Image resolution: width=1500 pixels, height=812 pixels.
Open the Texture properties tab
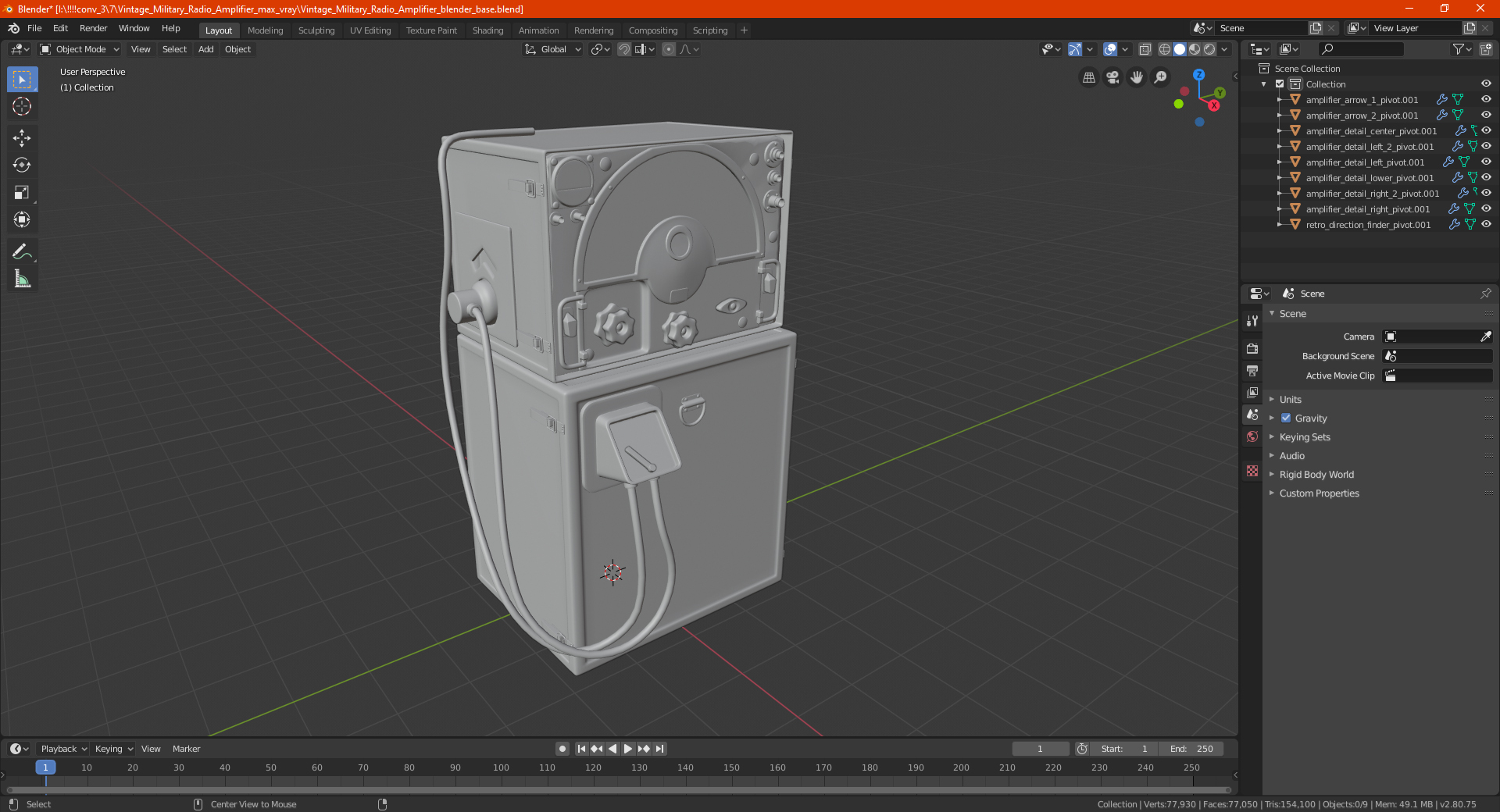click(1252, 471)
